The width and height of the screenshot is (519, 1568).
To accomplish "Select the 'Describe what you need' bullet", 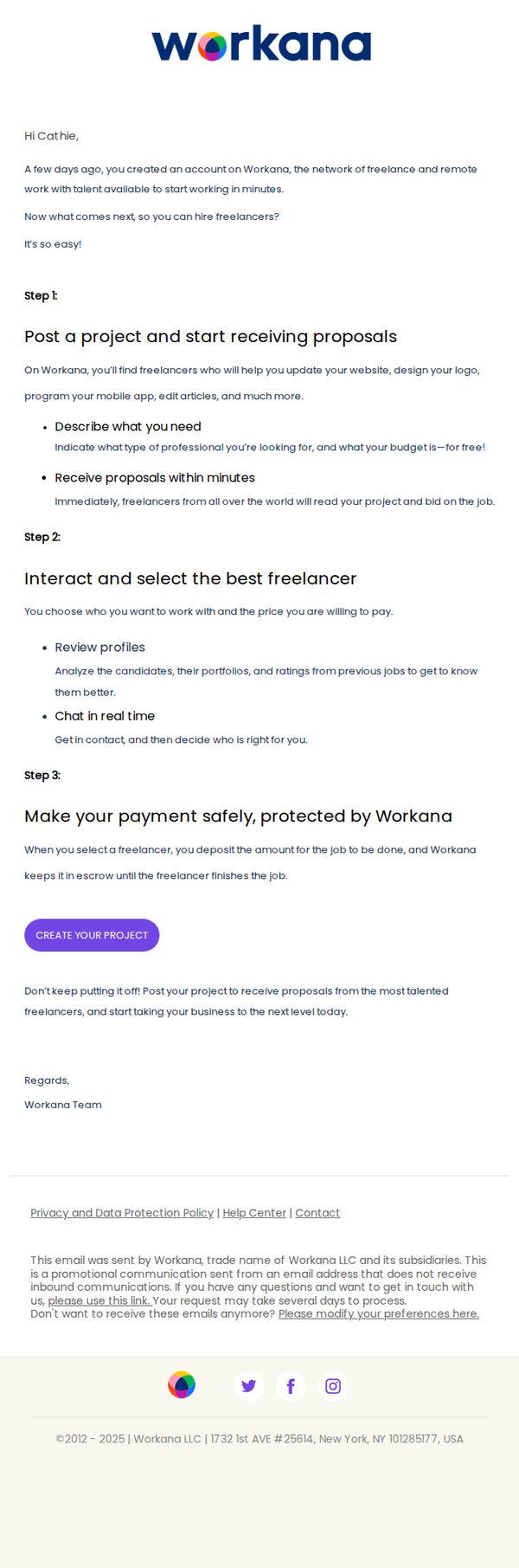I will click(x=128, y=427).
